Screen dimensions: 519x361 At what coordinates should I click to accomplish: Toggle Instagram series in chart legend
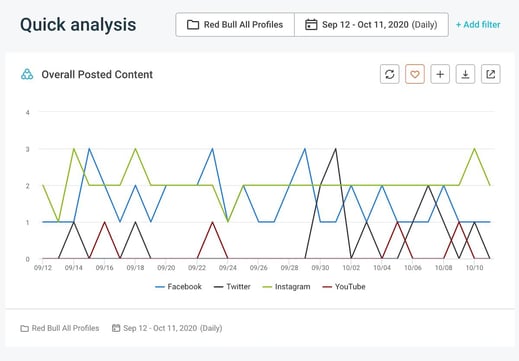[286, 287]
